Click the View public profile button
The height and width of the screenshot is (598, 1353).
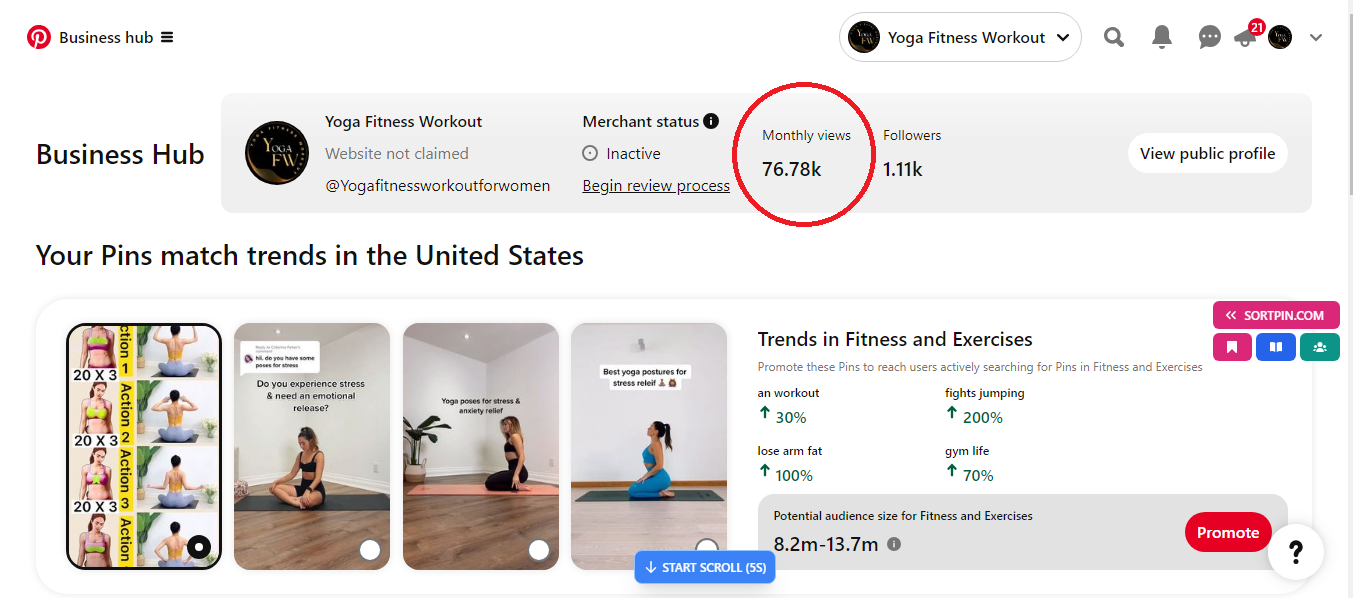1207,154
